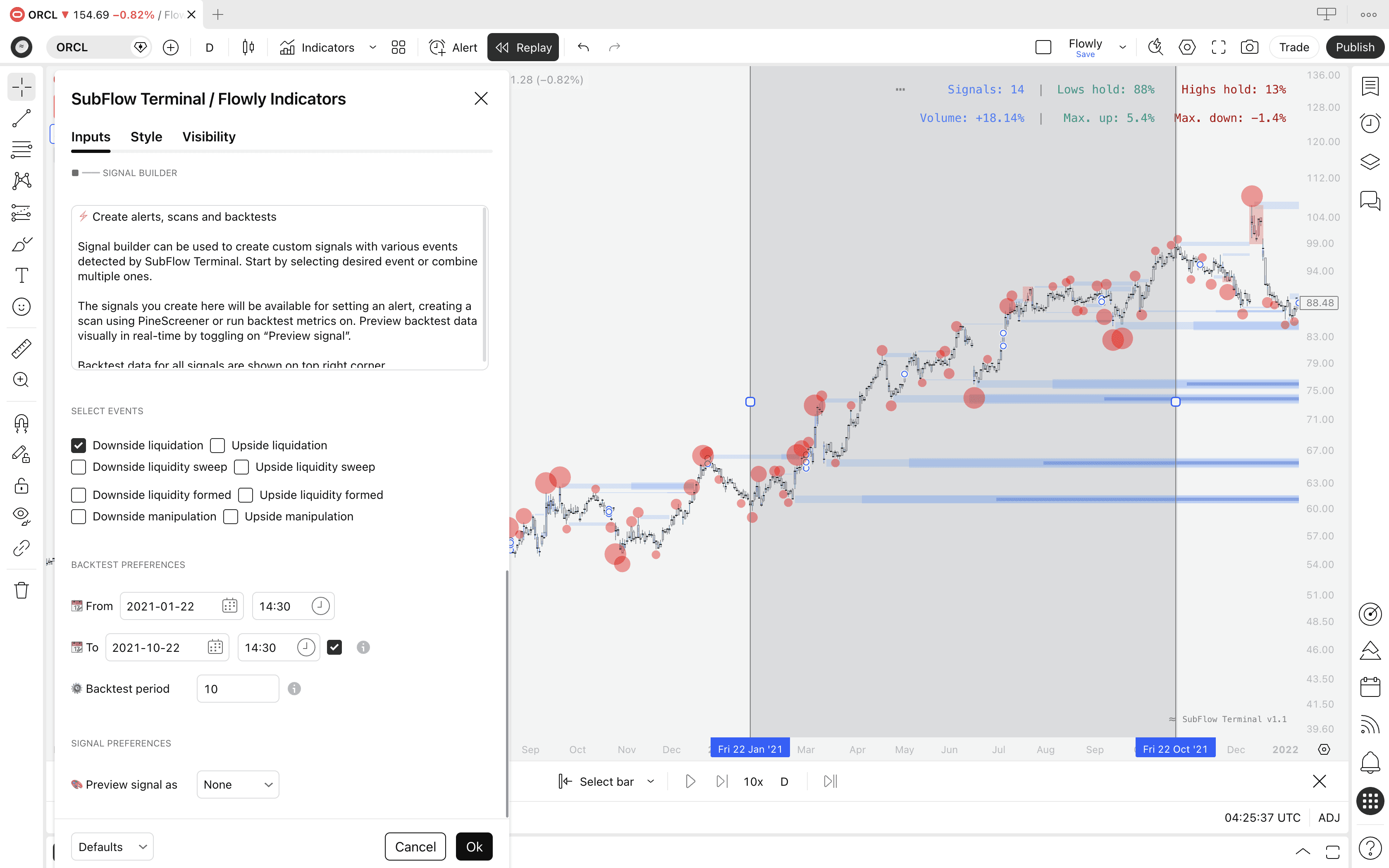The width and height of the screenshot is (1389, 868).
Task: Click the Backtest period input field
Action: (x=237, y=688)
